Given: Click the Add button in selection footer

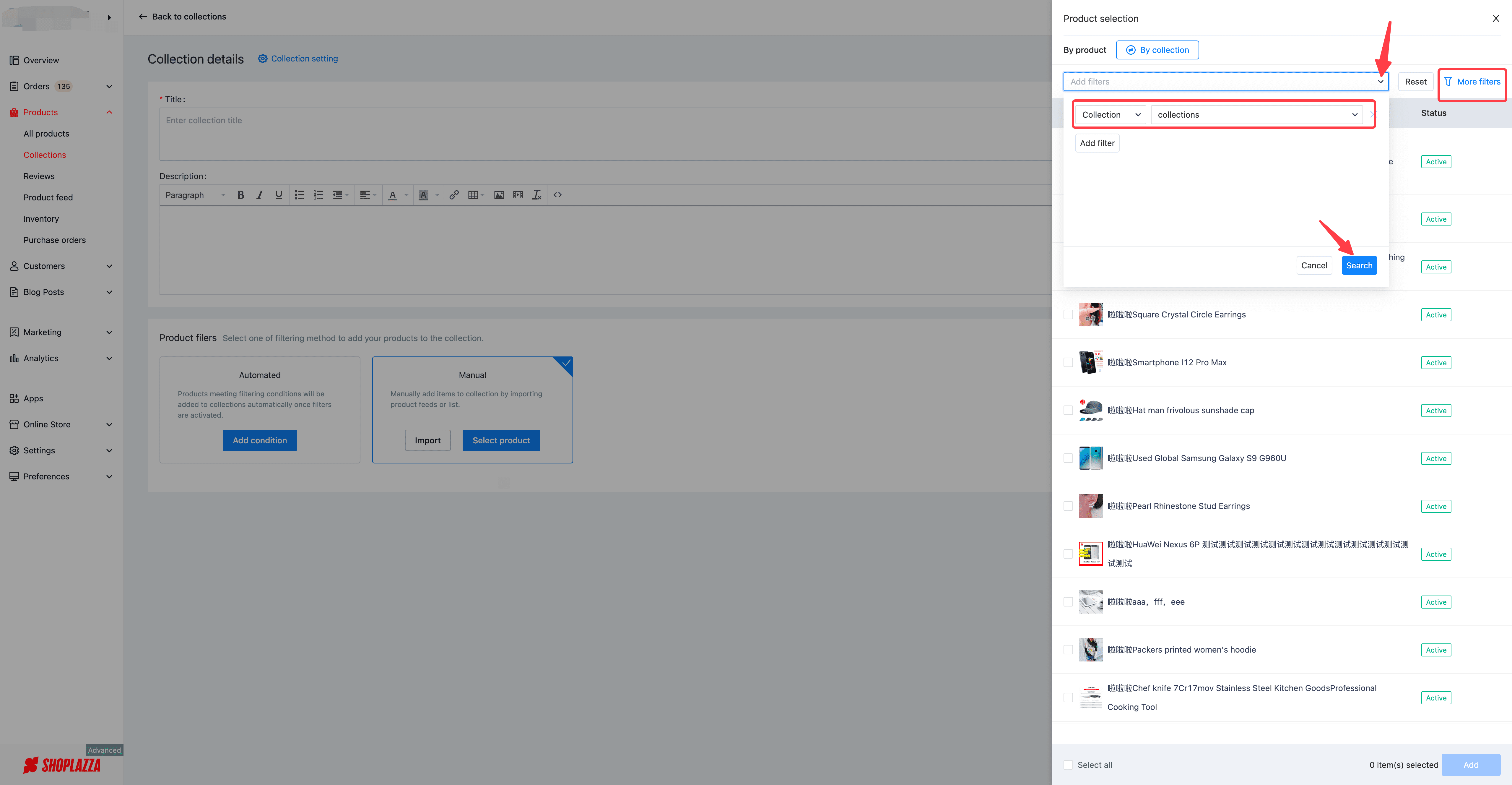Looking at the screenshot, I should click(x=1471, y=765).
